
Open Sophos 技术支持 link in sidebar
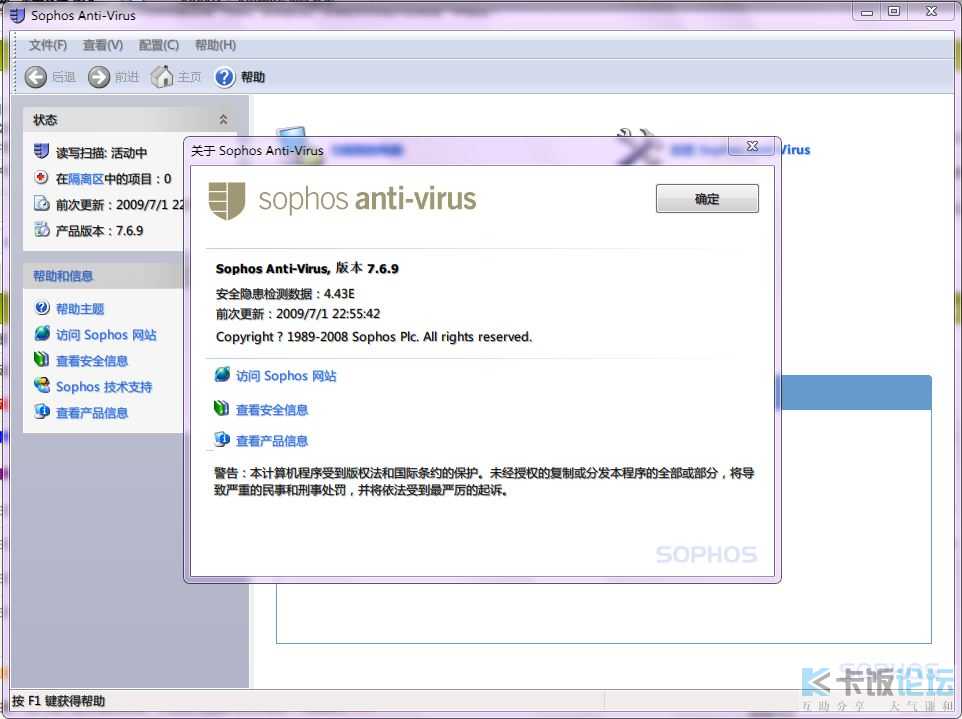click(104, 387)
